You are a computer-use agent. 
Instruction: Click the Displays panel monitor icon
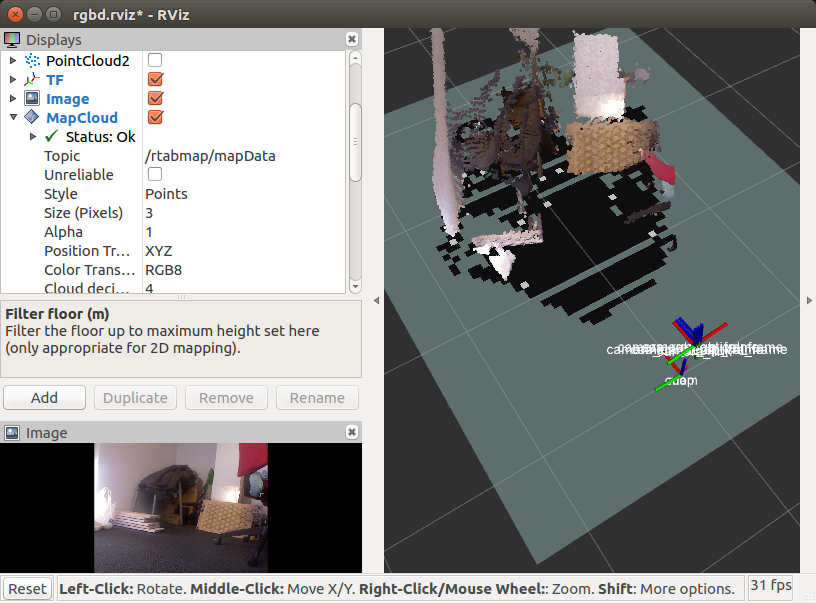[x=12, y=40]
